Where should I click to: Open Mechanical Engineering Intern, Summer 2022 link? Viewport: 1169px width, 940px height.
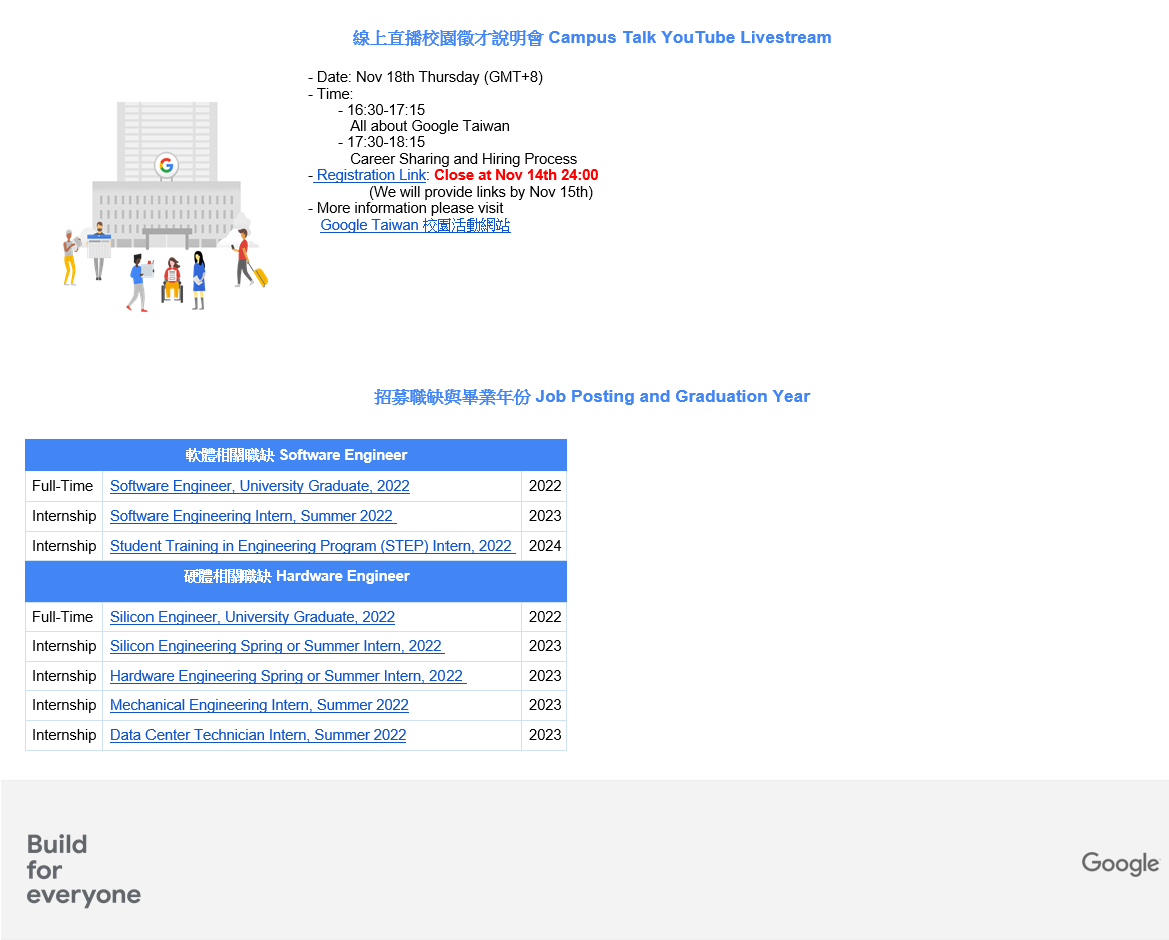(259, 705)
